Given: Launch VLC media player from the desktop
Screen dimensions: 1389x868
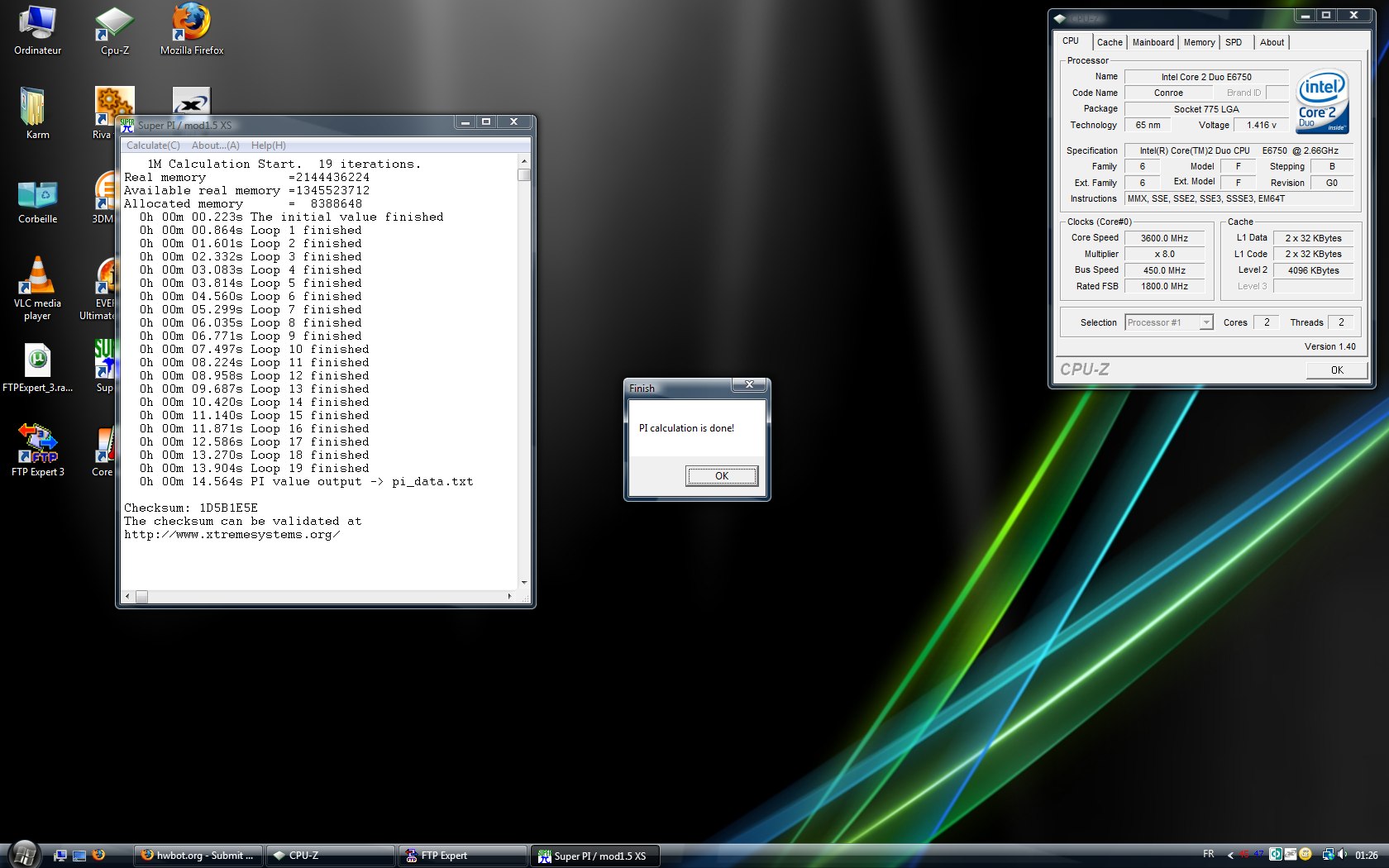Looking at the screenshot, I should [x=37, y=288].
